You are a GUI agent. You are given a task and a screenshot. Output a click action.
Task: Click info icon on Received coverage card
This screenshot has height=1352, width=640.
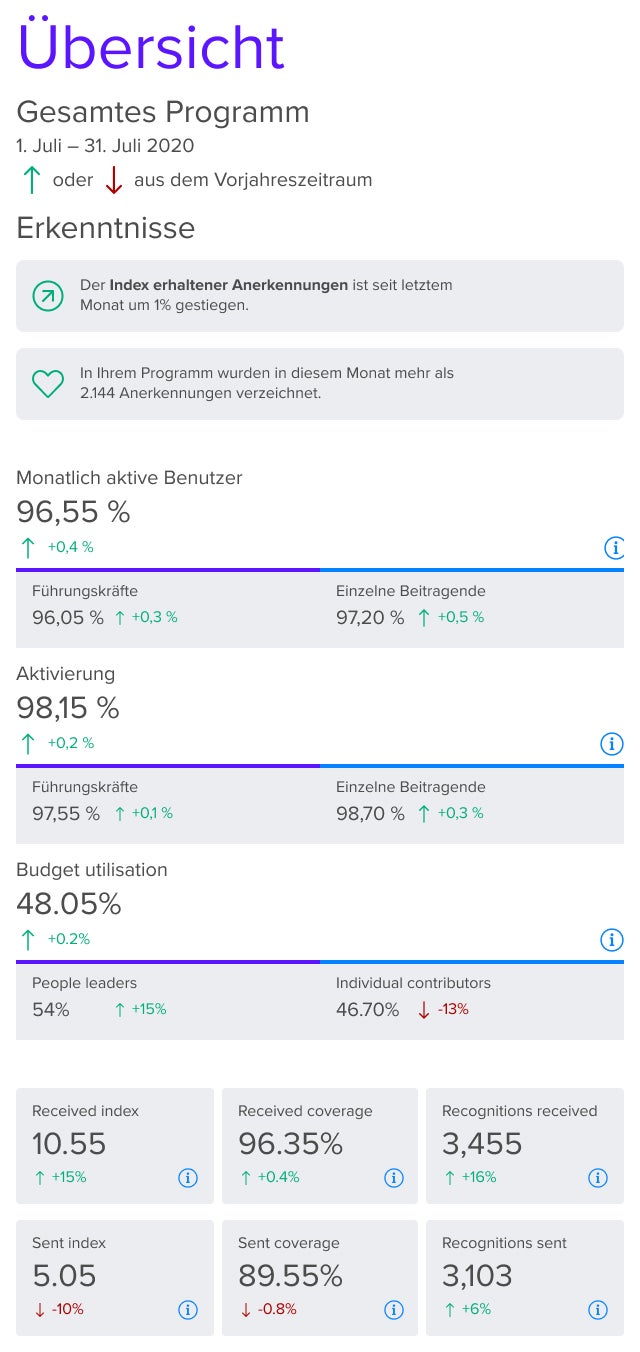pyautogui.click(x=393, y=1178)
